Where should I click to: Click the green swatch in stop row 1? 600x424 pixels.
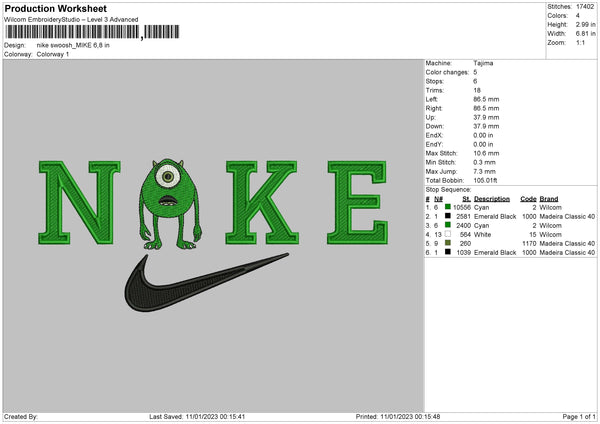[448, 207]
